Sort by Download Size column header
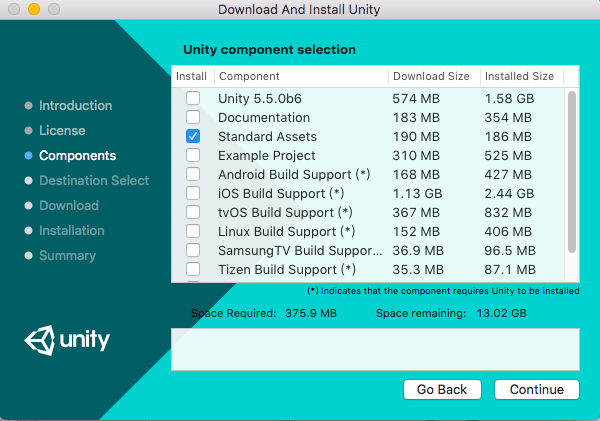Screen dimensions: 600x421 click(x=431, y=76)
